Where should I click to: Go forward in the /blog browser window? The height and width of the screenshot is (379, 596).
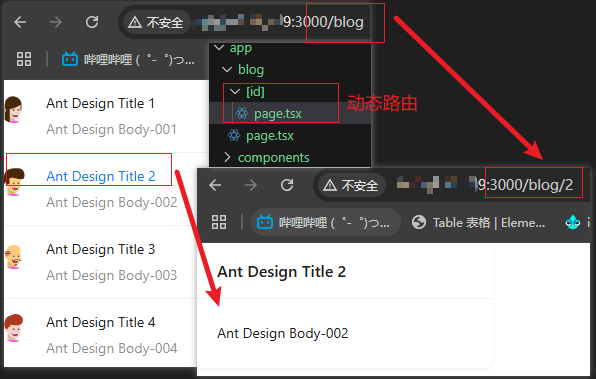(x=56, y=22)
